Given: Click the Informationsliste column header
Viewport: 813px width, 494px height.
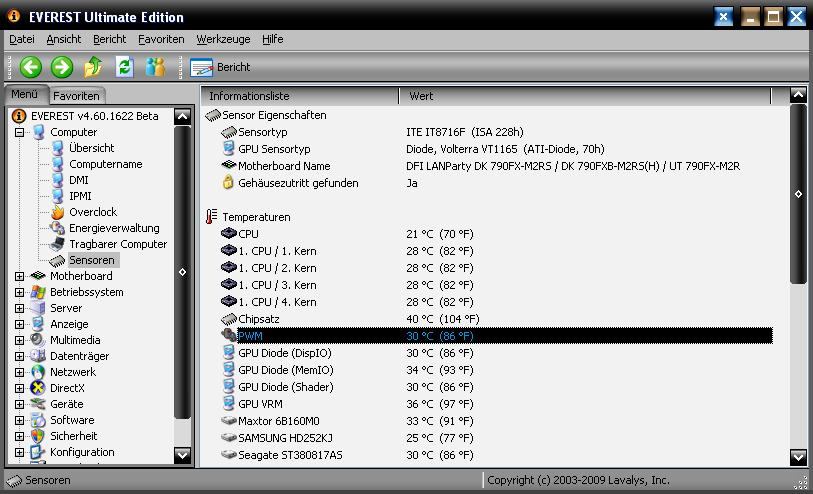Looking at the screenshot, I should (300, 96).
